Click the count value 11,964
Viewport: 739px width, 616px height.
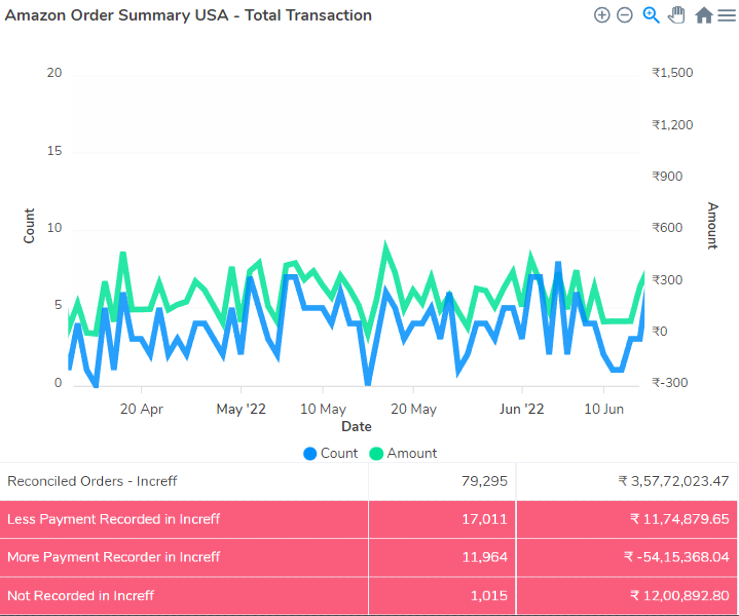[x=484, y=557]
